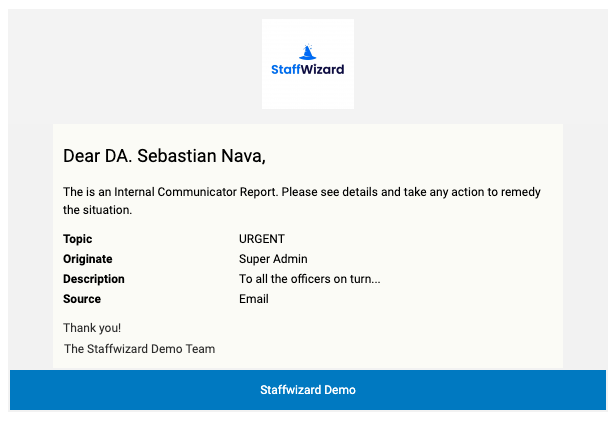Select the name "Sebastian Nava" in greeting

tap(199, 156)
